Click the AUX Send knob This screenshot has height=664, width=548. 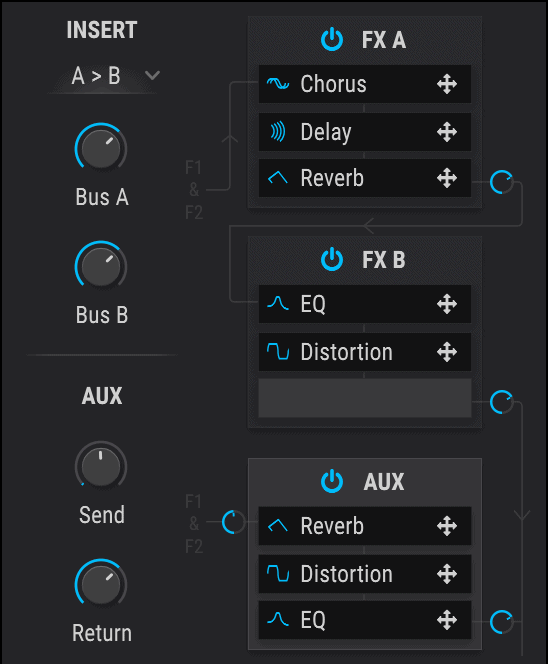pos(101,466)
